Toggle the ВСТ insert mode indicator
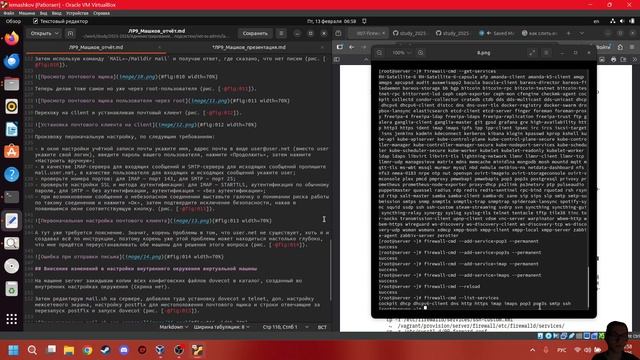640x360 pixels. 322,327
